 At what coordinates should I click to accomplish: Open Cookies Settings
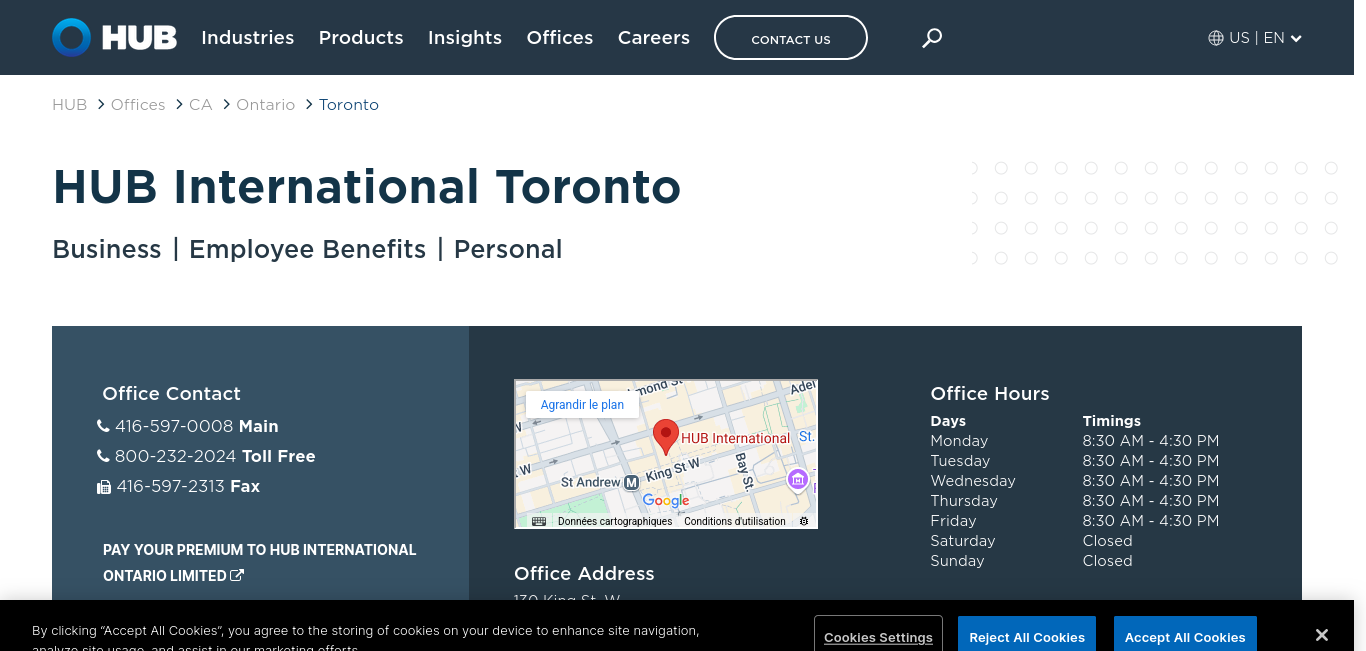point(878,637)
